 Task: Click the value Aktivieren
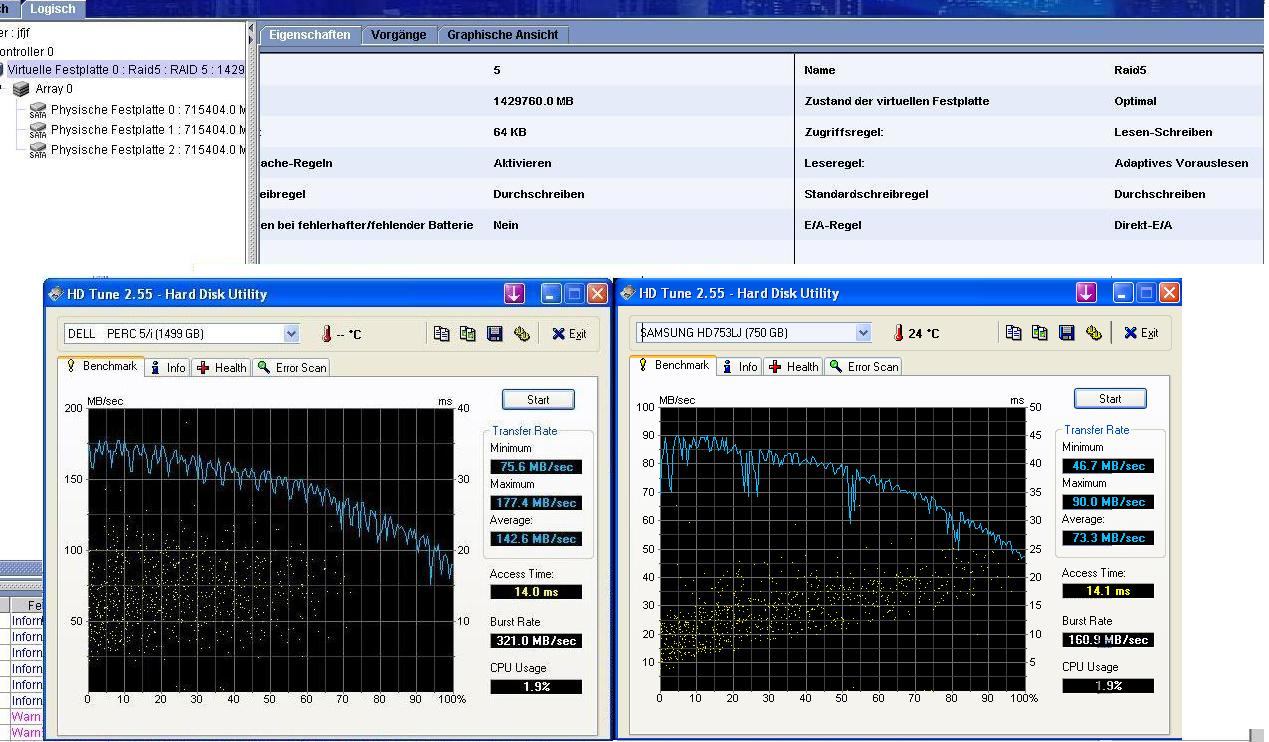[522, 163]
